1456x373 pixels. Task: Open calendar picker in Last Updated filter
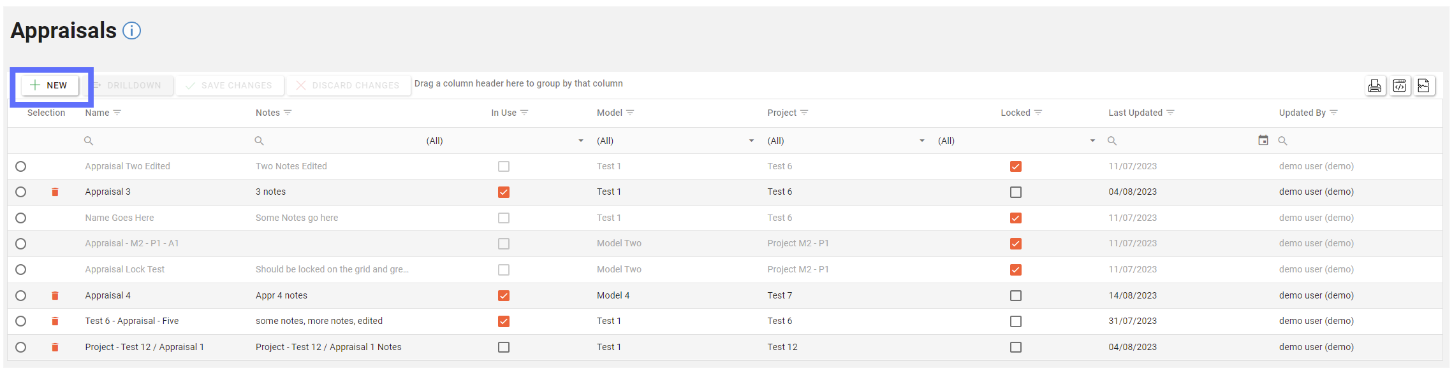point(1263,141)
